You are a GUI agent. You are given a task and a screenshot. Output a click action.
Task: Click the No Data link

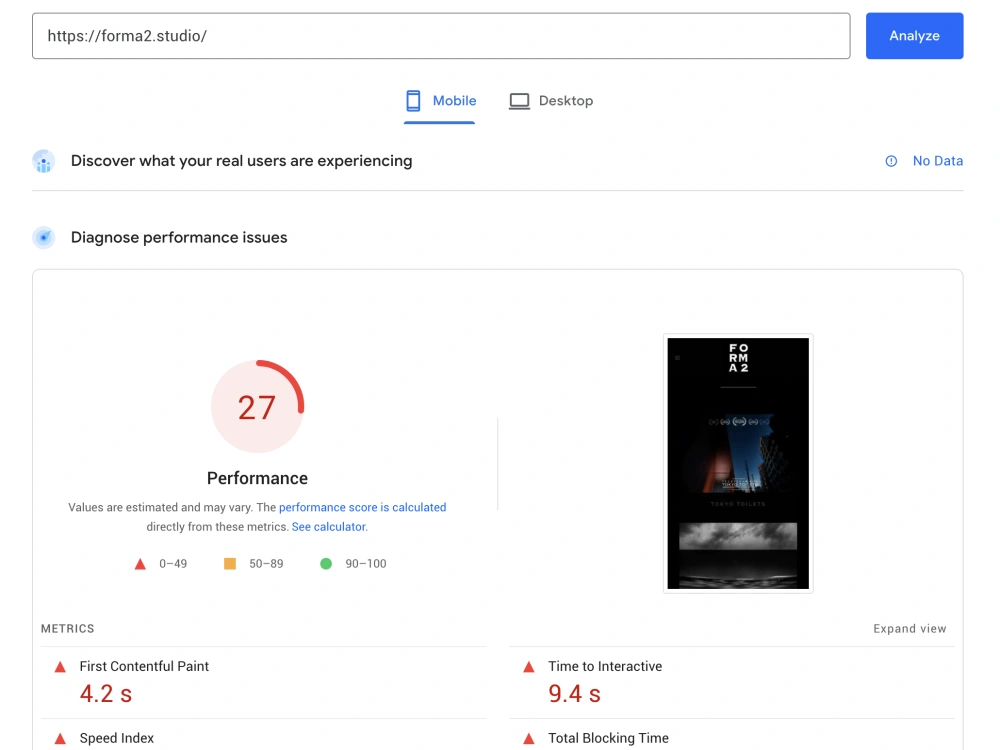click(938, 161)
